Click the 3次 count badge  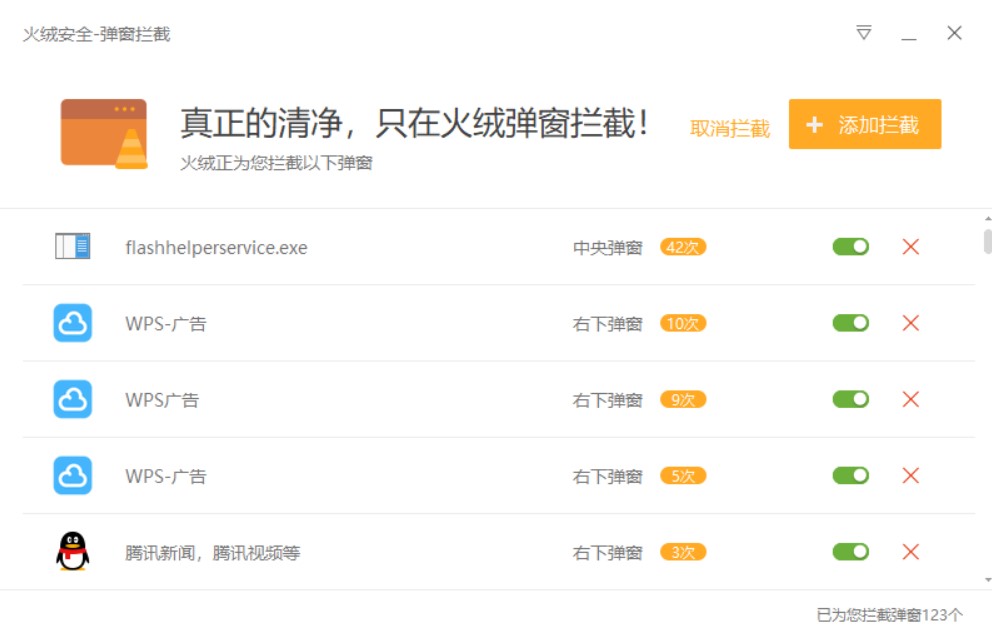tap(683, 552)
